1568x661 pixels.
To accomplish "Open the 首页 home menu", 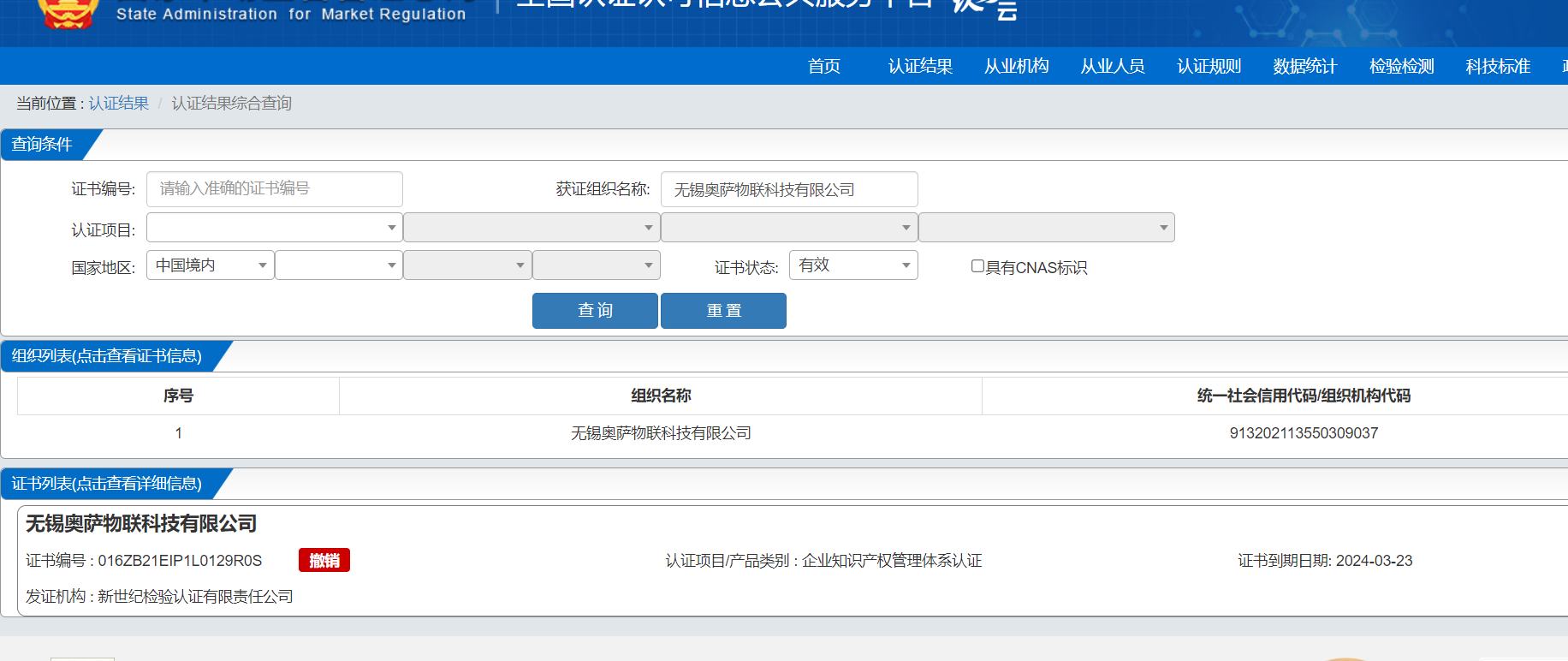I will click(824, 66).
